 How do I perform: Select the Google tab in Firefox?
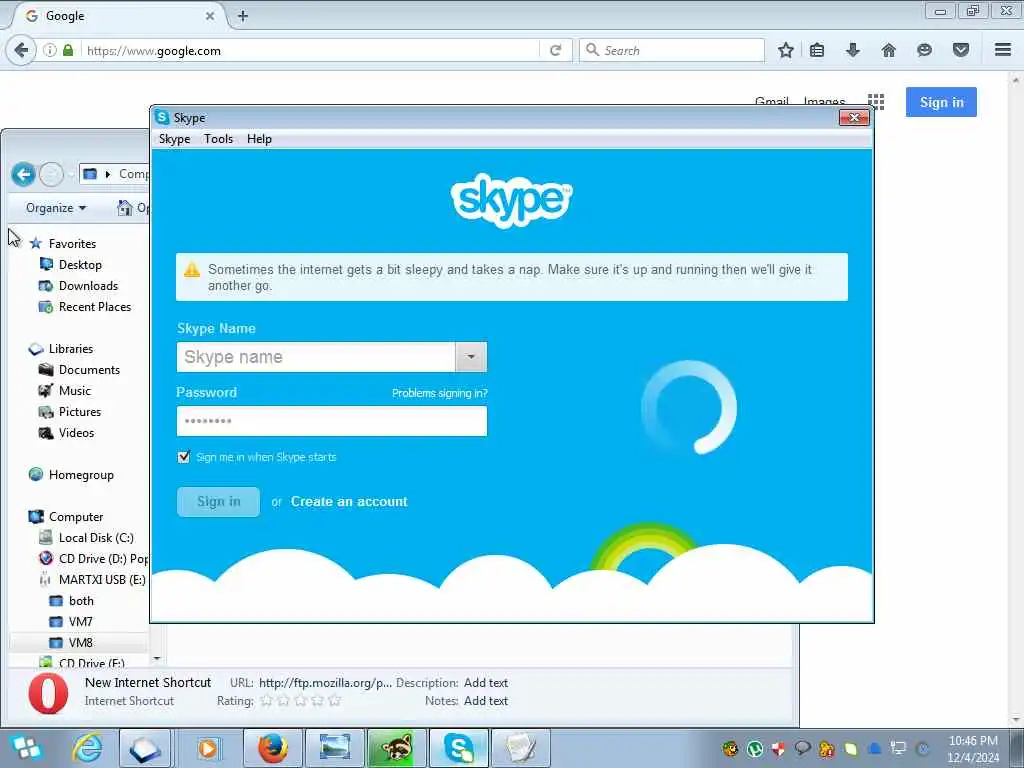click(x=120, y=16)
